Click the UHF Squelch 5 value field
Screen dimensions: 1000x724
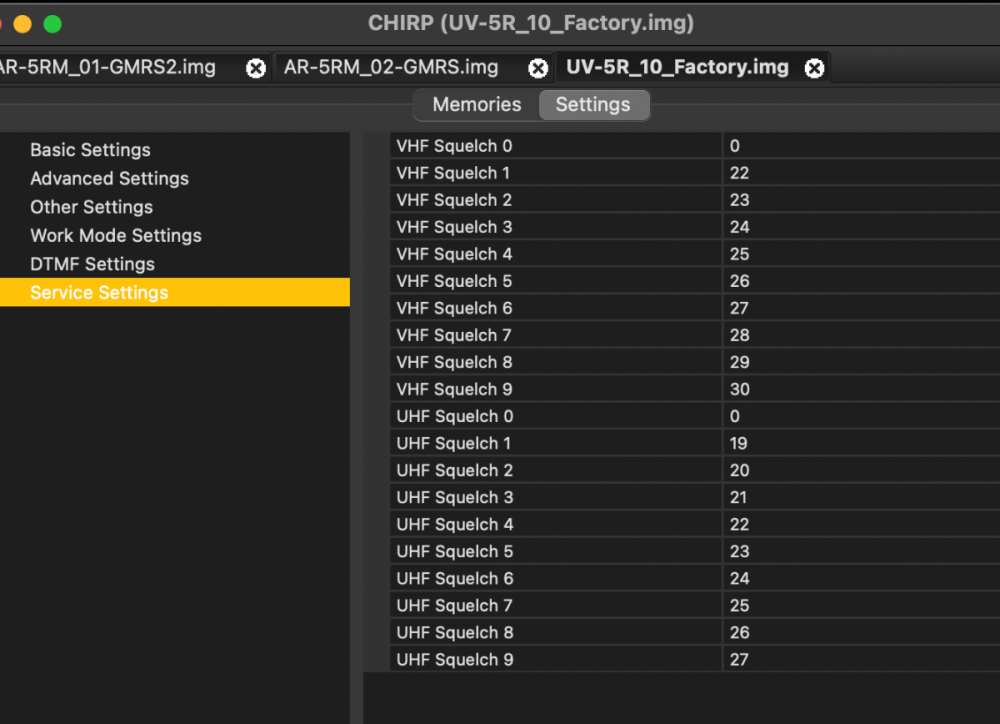click(x=860, y=551)
